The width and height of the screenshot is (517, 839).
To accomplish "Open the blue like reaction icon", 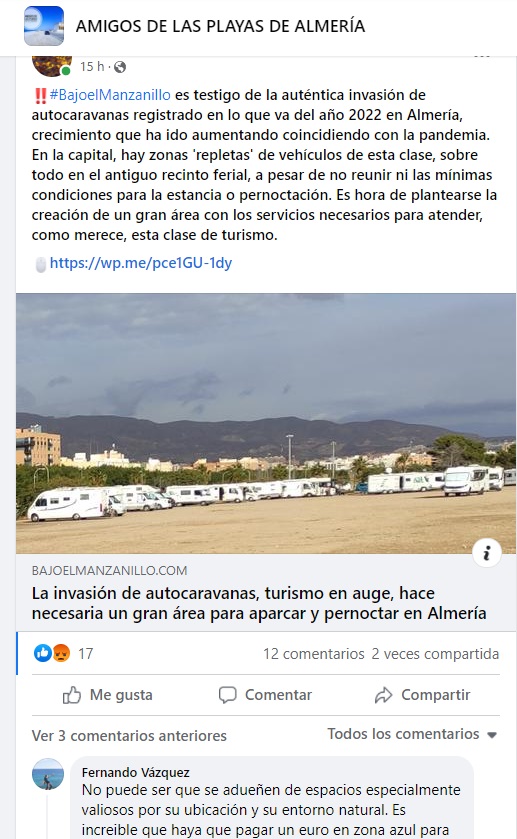I will tap(42, 653).
